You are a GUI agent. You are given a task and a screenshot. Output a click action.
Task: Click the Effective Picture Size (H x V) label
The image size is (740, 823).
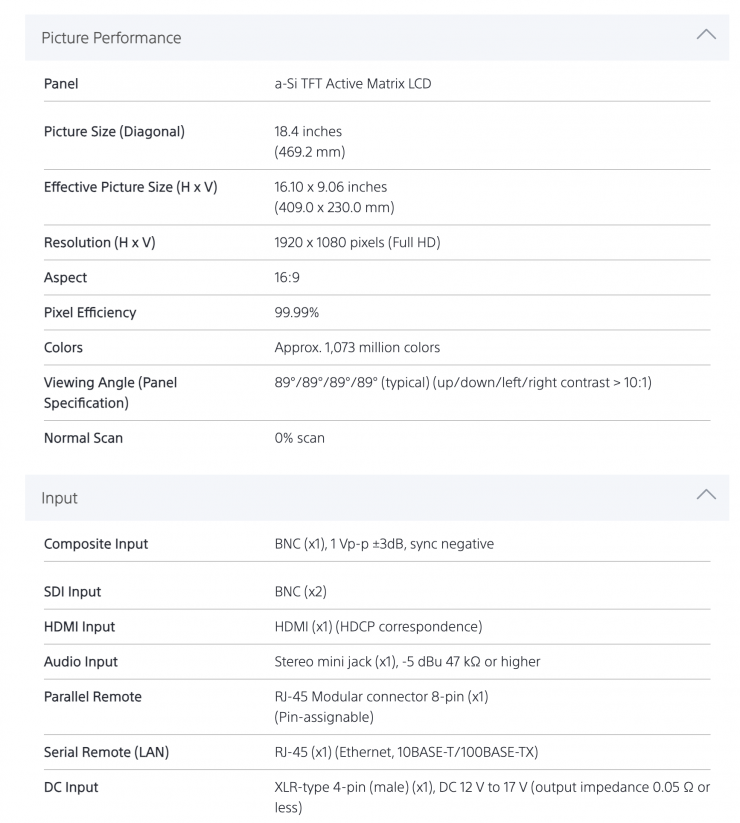click(130, 187)
